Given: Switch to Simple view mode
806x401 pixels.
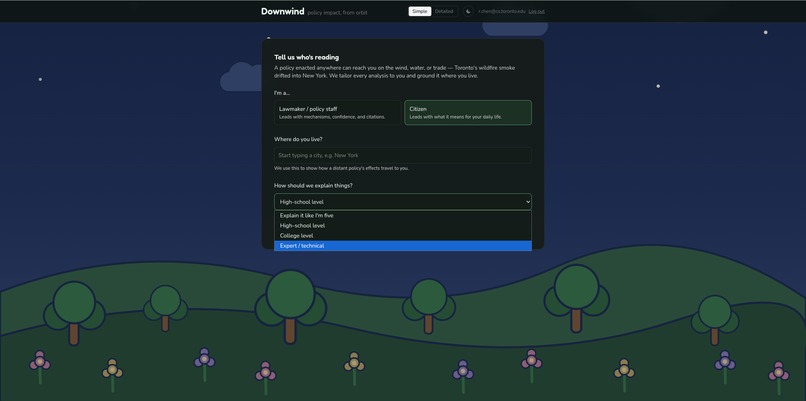Looking at the screenshot, I should click(x=419, y=11).
